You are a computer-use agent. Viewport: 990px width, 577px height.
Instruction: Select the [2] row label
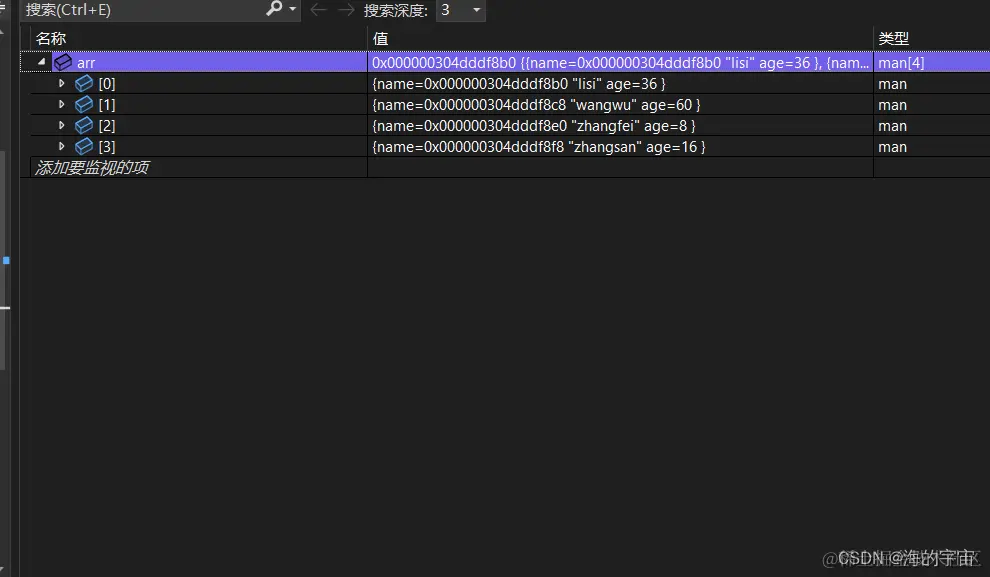(x=107, y=126)
